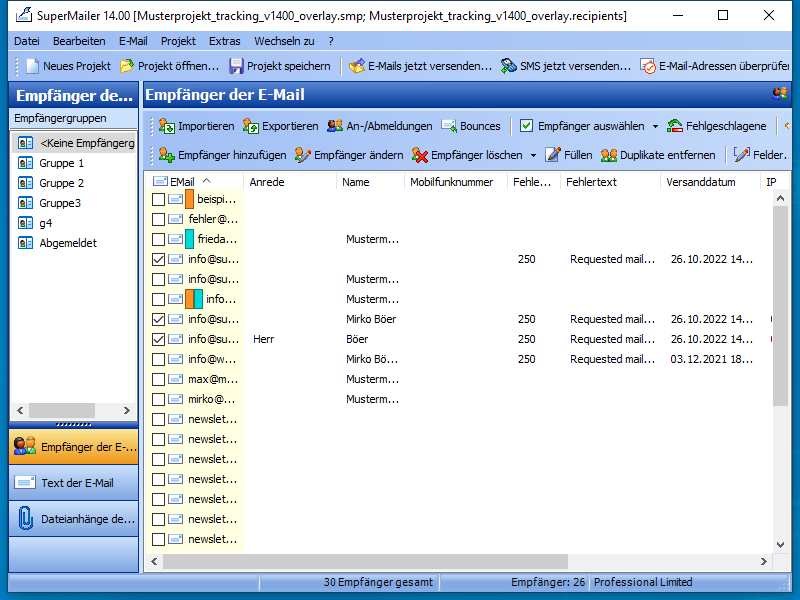Click '30 Empfänger gesamt' in status bar

(378, 582)
